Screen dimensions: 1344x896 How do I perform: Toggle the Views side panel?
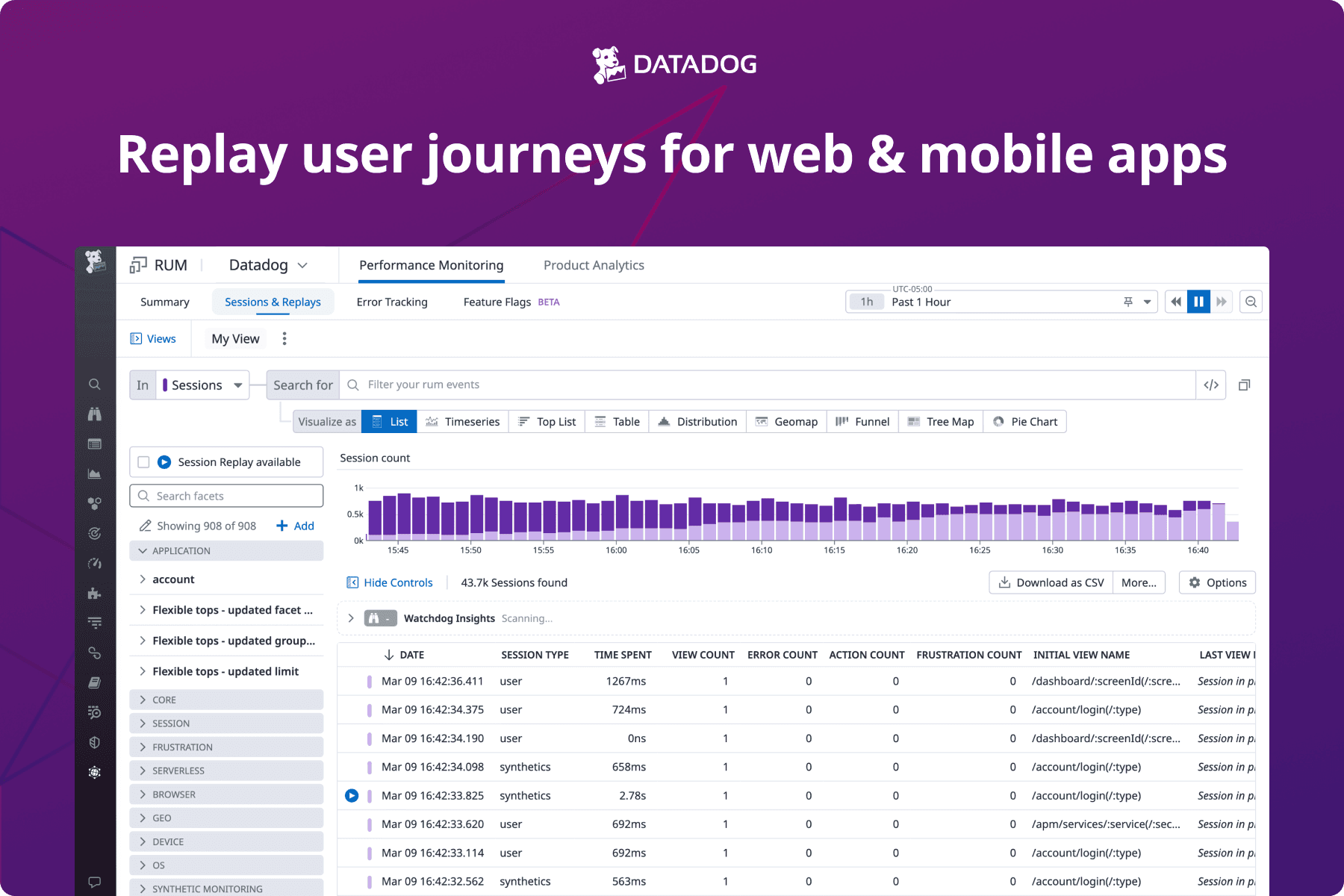pyautogui.click(x=153, y=339)
